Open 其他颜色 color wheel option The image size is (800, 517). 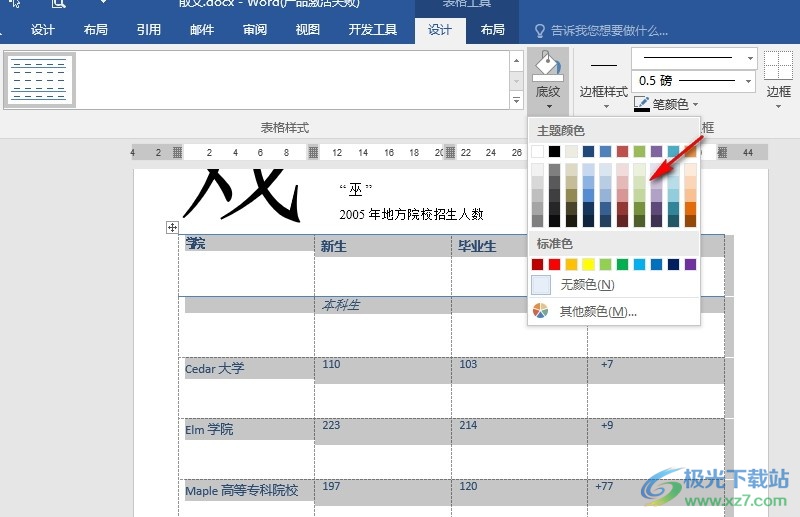pos(541,311)
